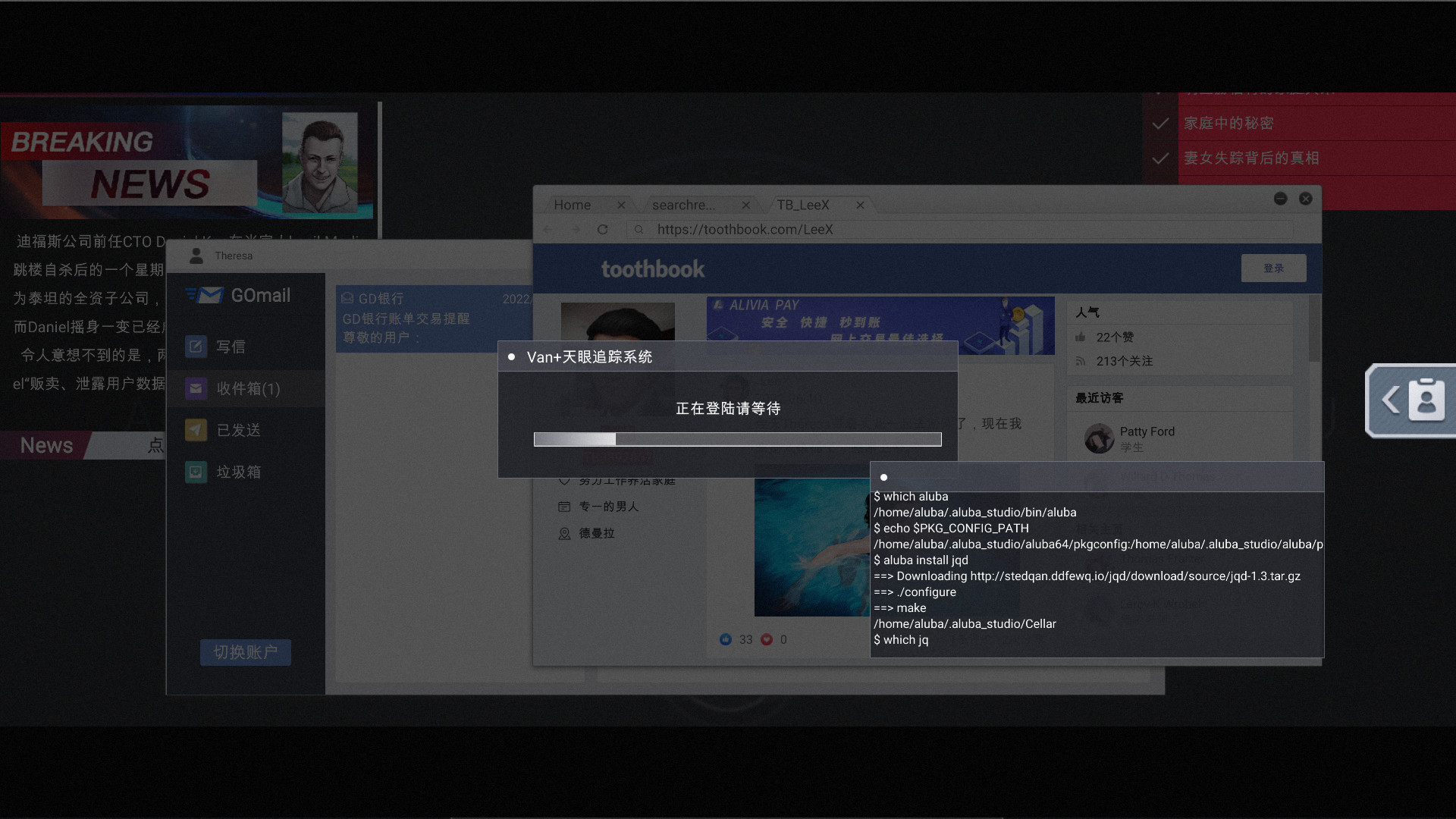Click the browser back arrow
1456x819 pixels.
click(548, 229)
